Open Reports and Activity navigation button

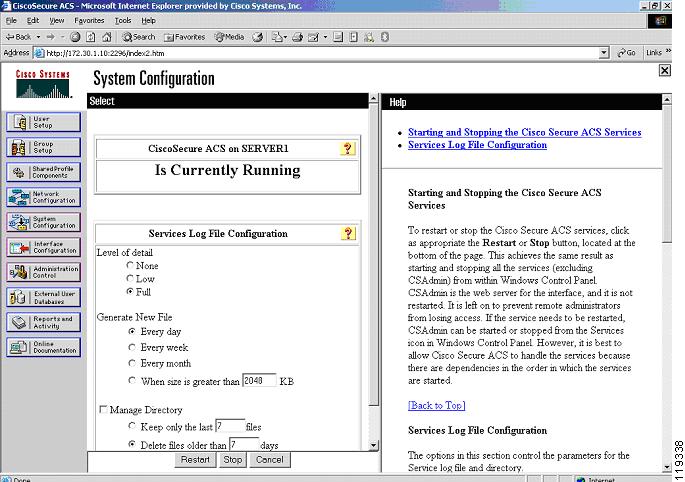tap(43, 322)
